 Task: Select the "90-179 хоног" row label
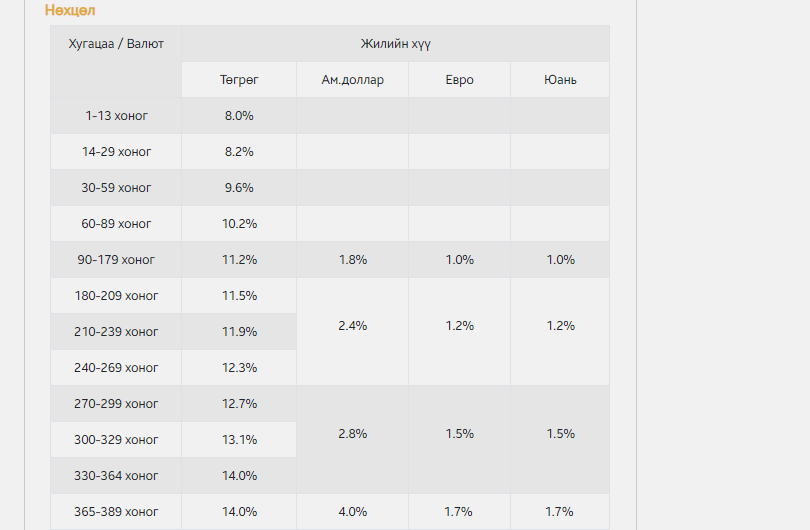[116, 260]
